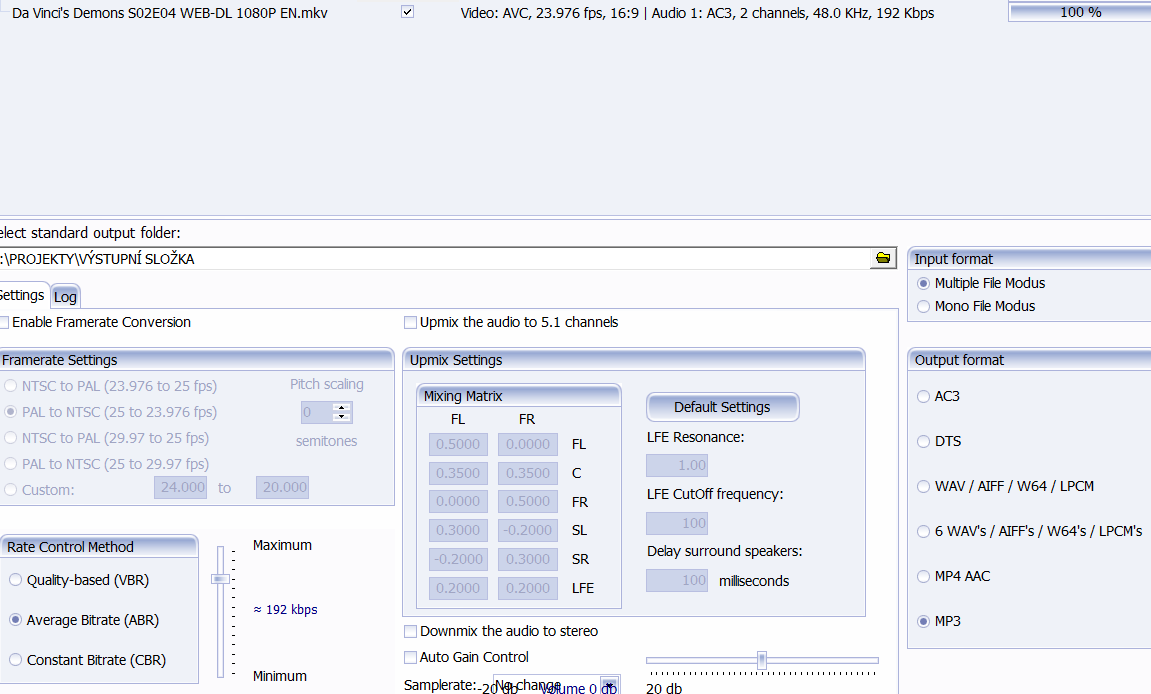Choose Constant Bitrate (CBR) option
Viewport: 1151px width, 694px height.
click(x=15, y=660)
